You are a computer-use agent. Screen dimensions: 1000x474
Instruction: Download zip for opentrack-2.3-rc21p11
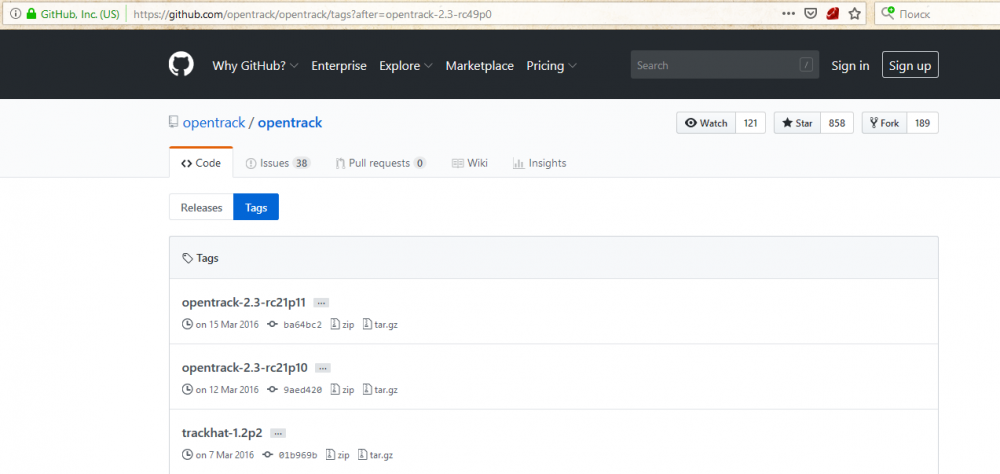click(342, 324)
